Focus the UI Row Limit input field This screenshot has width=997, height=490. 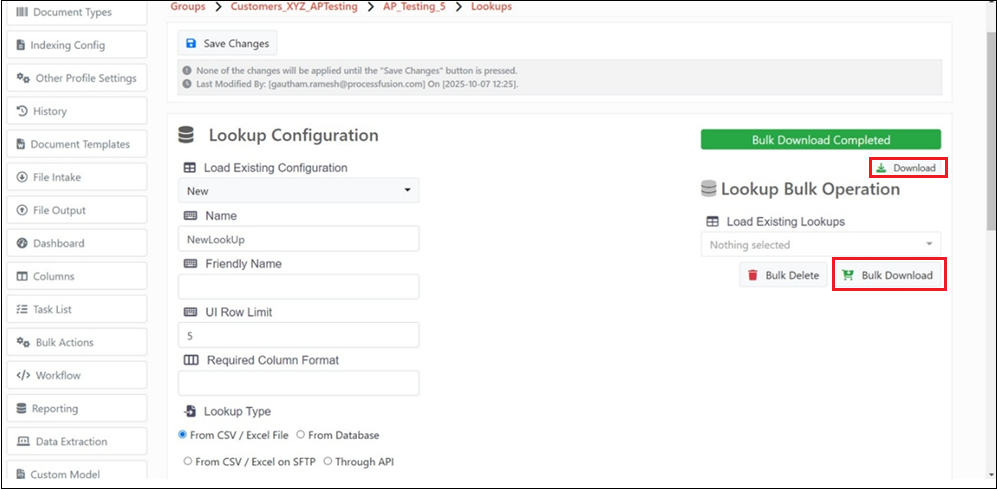tap(298, 335)
